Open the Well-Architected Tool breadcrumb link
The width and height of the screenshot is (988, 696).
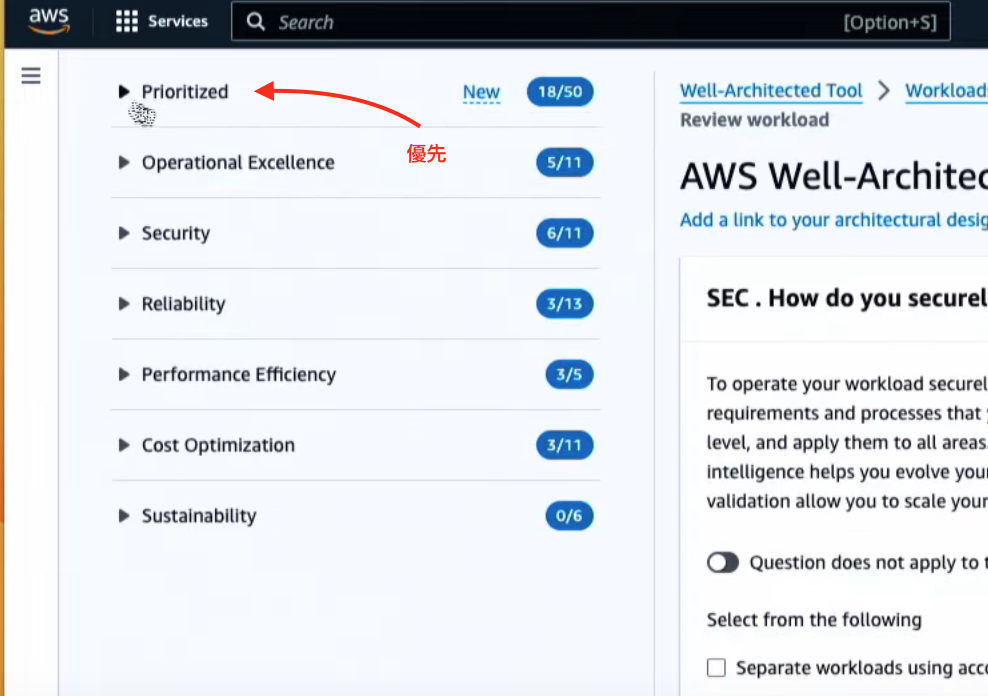click(x=771, y=91)
